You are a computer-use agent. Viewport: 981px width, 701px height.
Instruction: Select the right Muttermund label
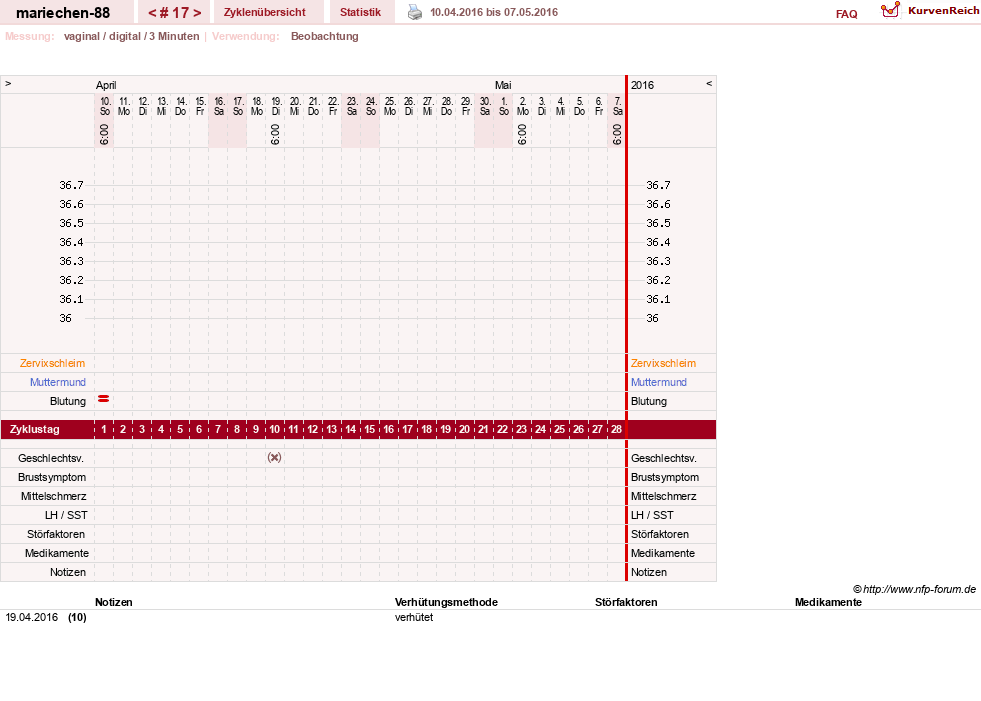click(659, 382)
